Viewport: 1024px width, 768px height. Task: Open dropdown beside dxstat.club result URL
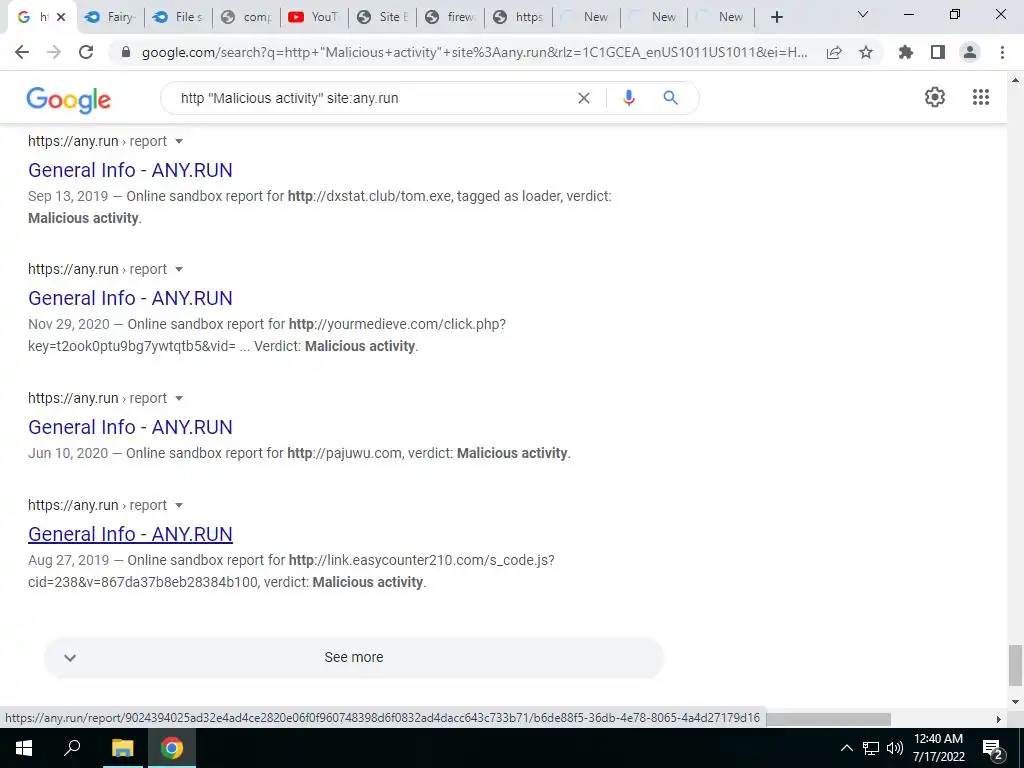pos(179,141)
